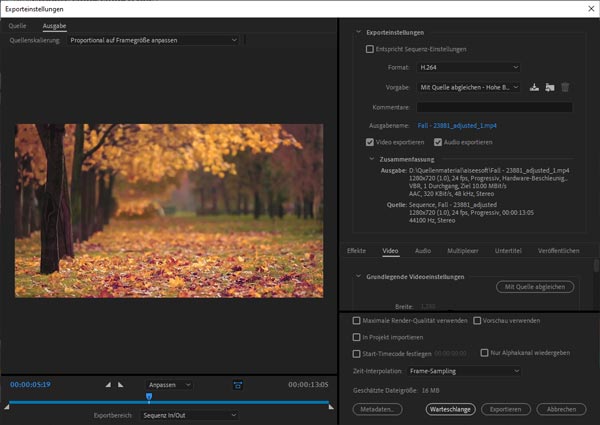The image size is (600, 425).
Task: Check 'Vorschau verwenden' option
Action: coord(477,321)
